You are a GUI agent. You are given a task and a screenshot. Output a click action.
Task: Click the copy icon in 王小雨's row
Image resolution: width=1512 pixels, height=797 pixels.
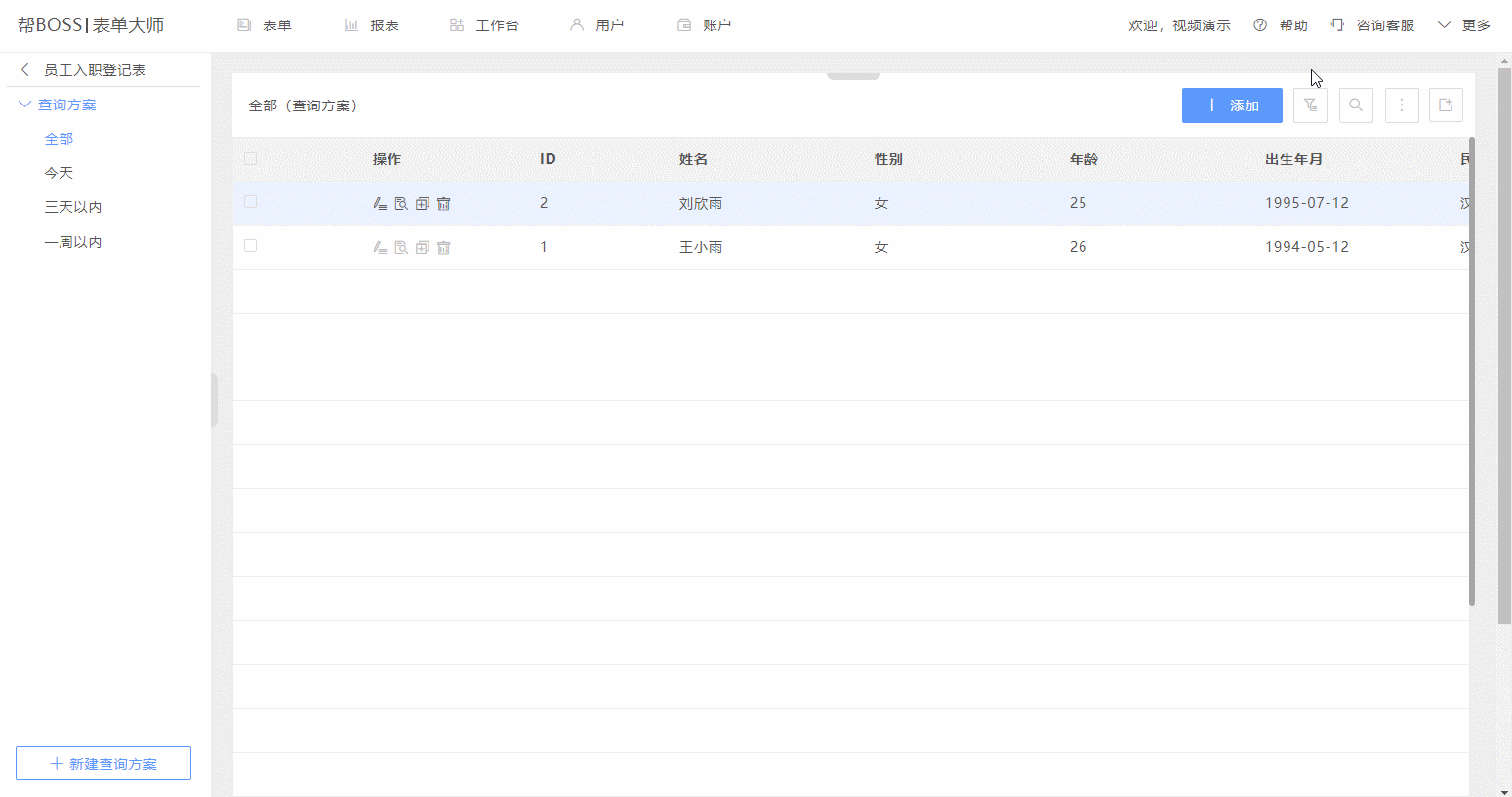(423, 248)
